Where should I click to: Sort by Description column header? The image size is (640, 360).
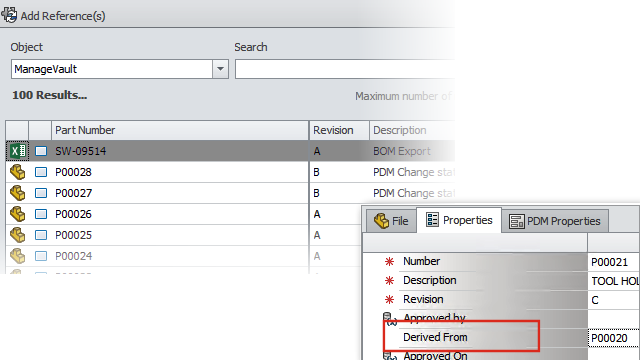tap(412, 130)
